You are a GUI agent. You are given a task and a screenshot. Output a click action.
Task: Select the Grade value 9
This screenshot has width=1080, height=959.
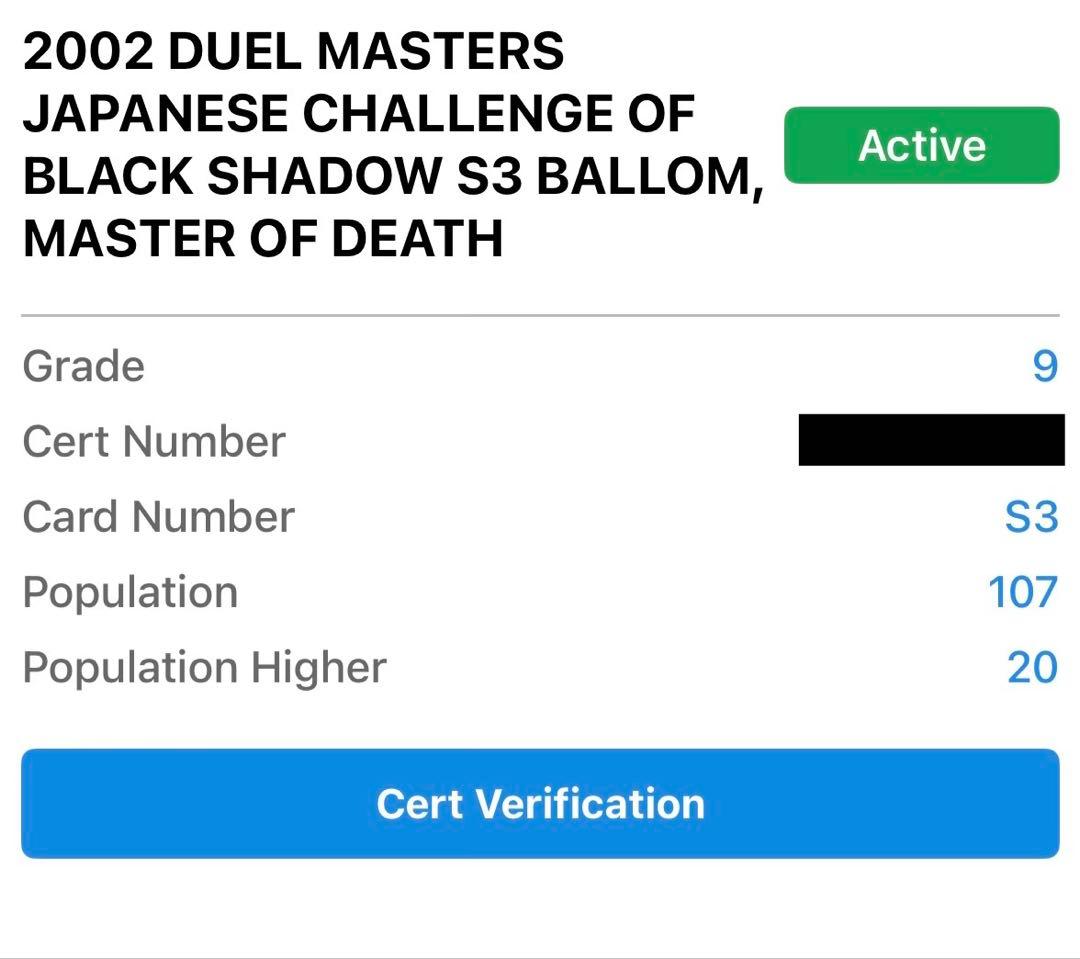pyautogui.click(x=1044, y=366)
